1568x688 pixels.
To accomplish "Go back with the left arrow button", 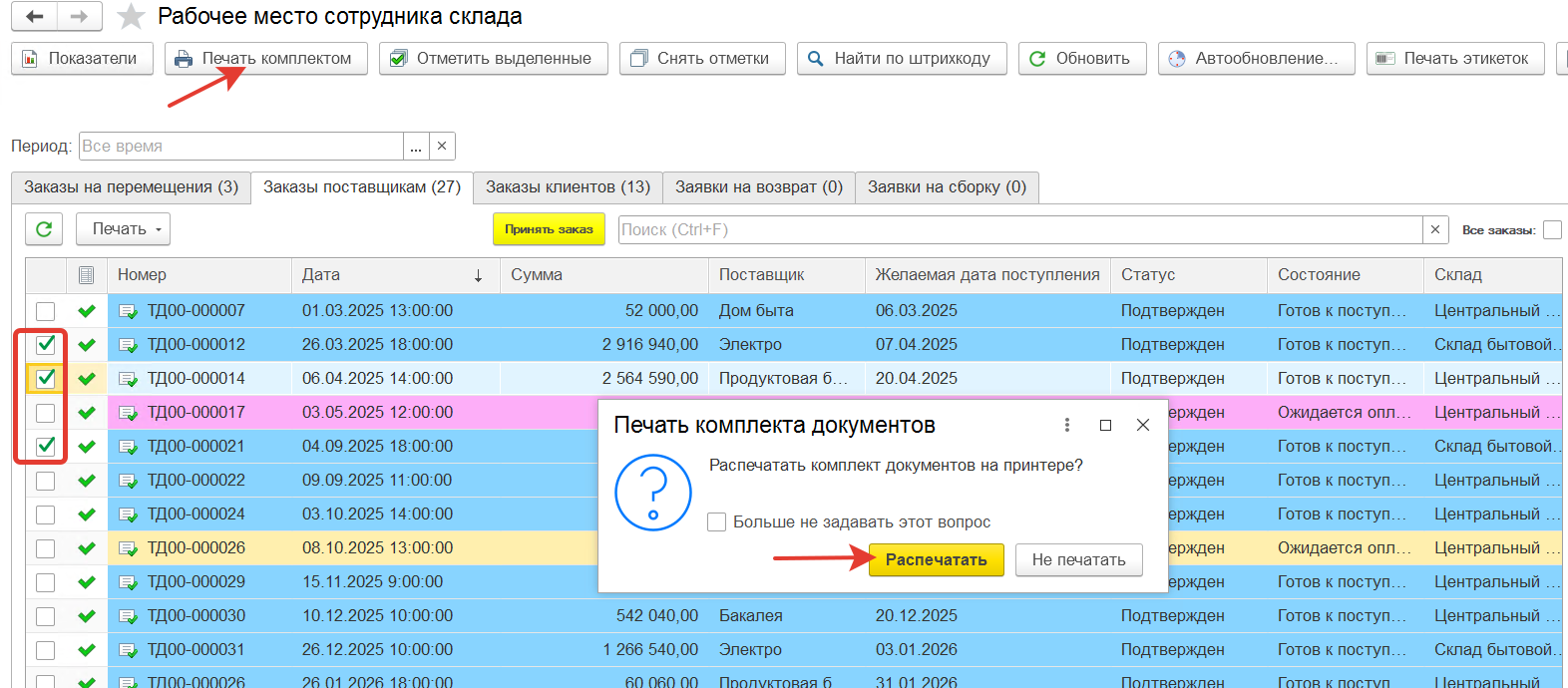I will (x=35, y=17).
